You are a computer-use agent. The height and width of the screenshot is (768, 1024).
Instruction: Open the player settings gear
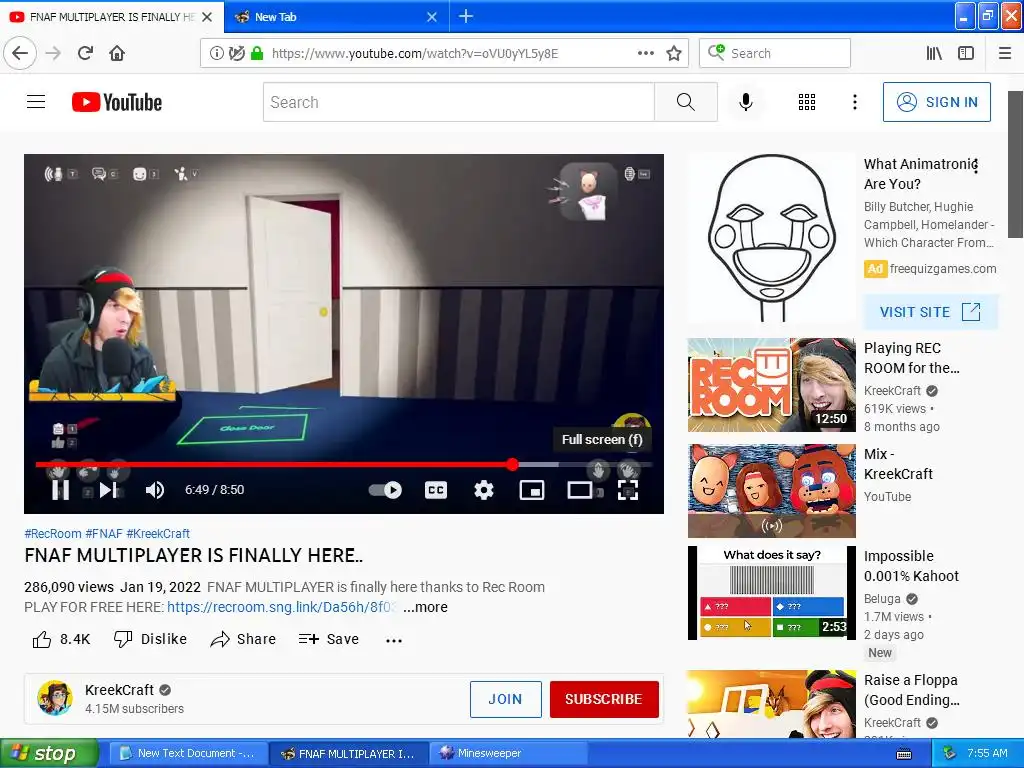point(483,490)
